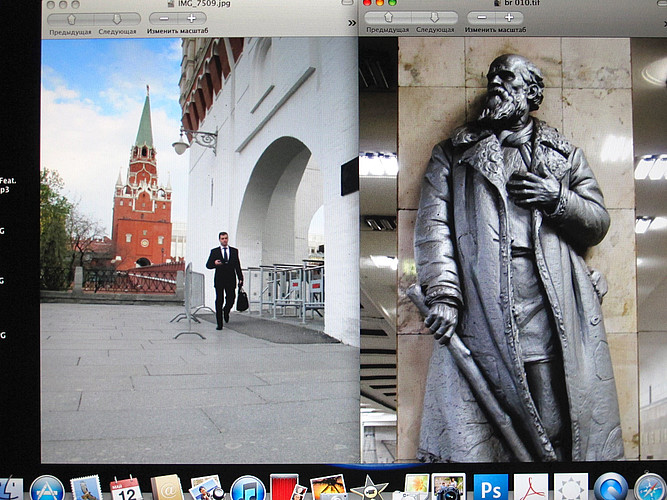Viewport: 667px width, 500px height.
Task: Go to previous image in br 010.tif window
Action: click(388, 17)
